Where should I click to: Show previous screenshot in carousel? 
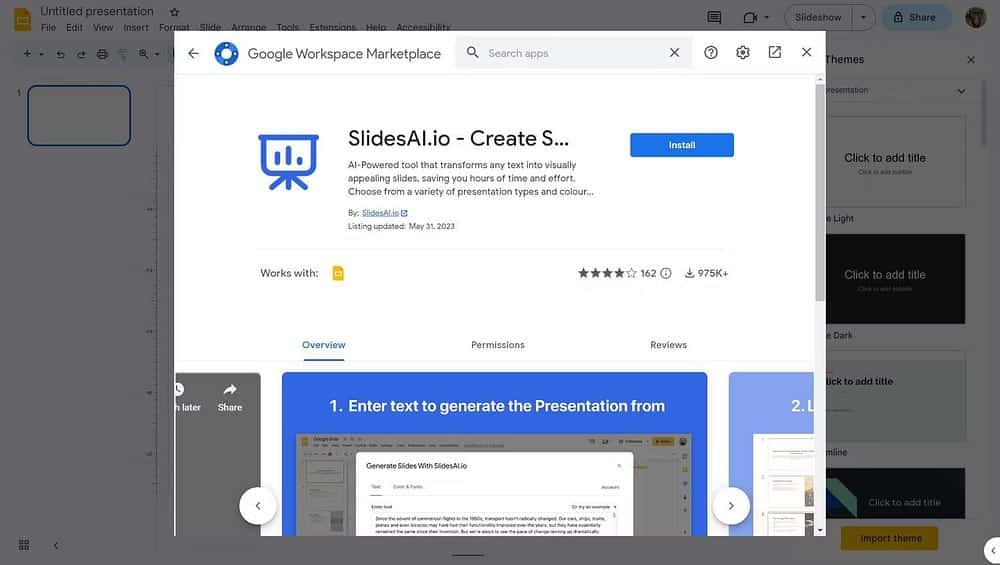(x=258, y=506)
